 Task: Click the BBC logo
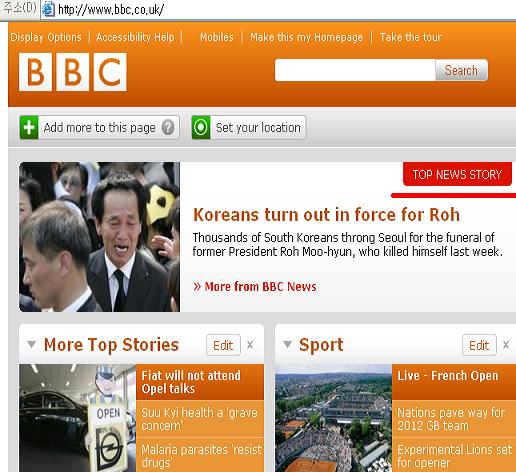click(73, 72)
